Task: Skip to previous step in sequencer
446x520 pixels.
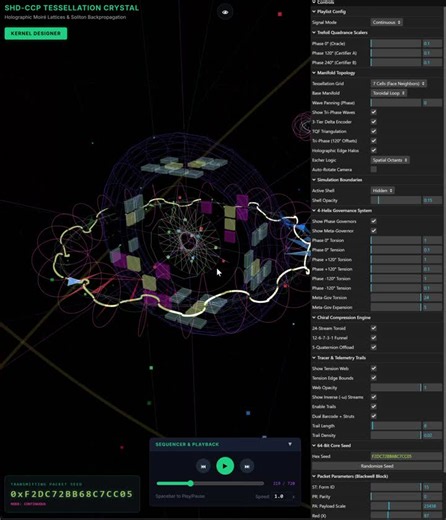Action: click(x=203, y=466)
